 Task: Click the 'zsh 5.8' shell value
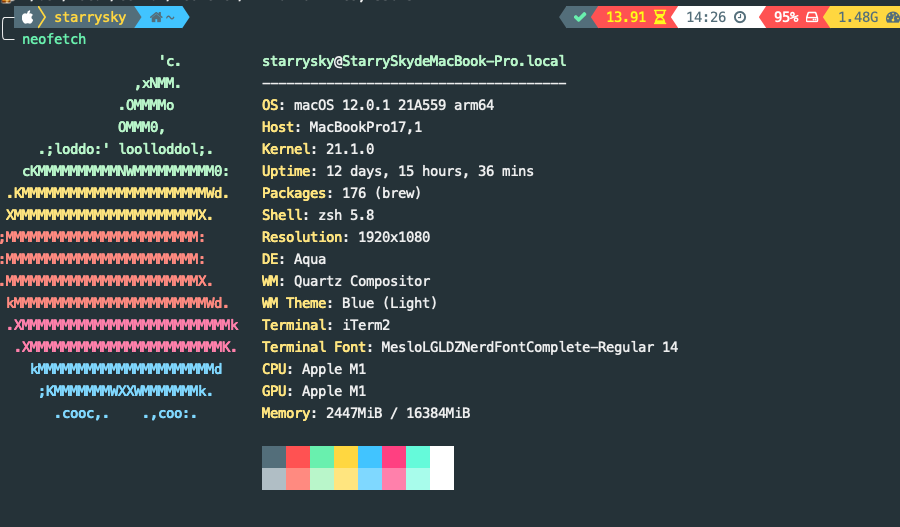pyautogui.click(x=346, y=215)
